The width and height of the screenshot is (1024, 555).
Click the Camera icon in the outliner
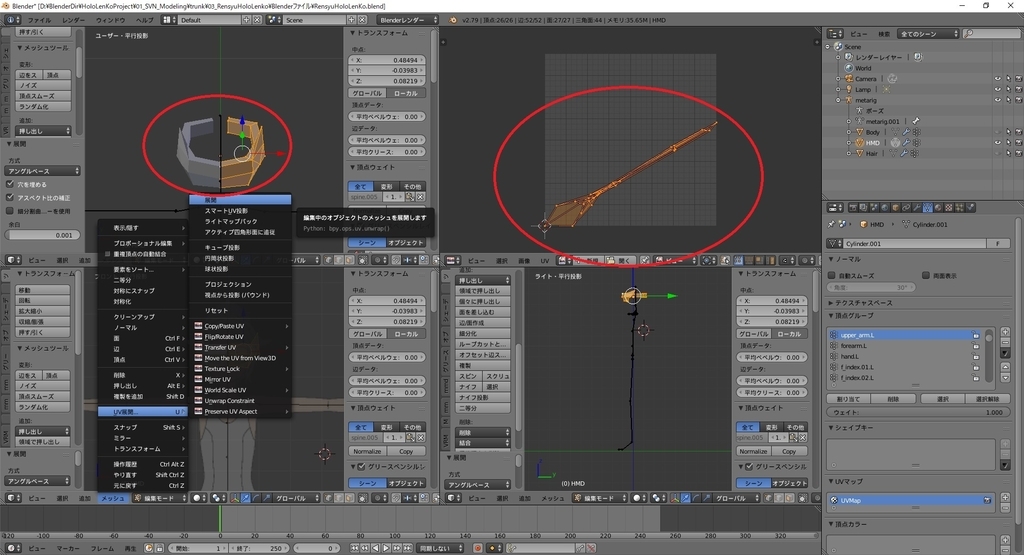[849, 78]
